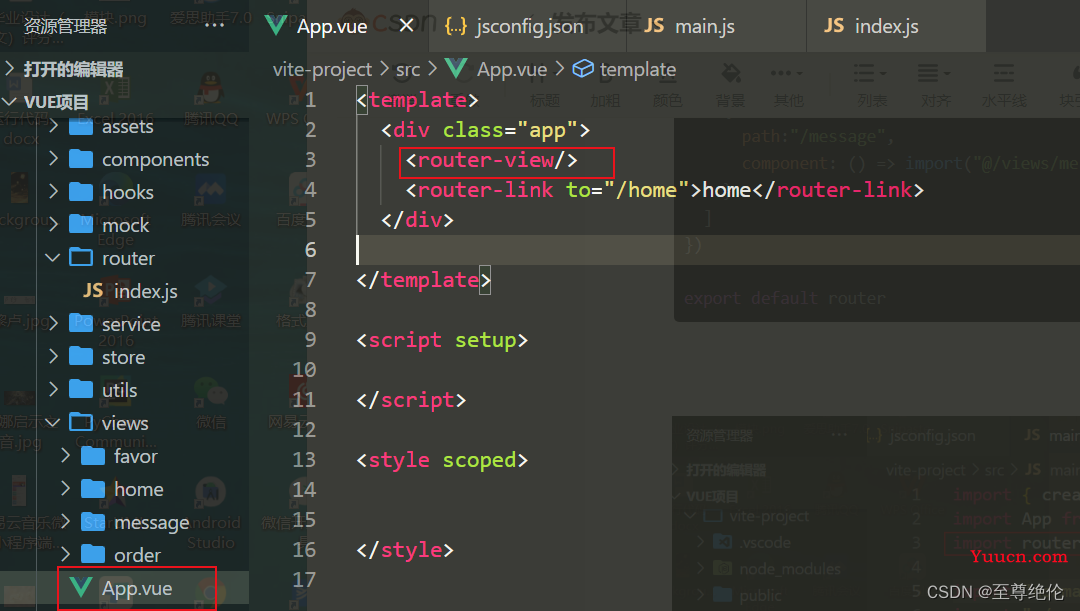The width and height of the screenshot is (1080, 611).
Task: Switch to the jsconfig.json tab
Action: (528, 26)
